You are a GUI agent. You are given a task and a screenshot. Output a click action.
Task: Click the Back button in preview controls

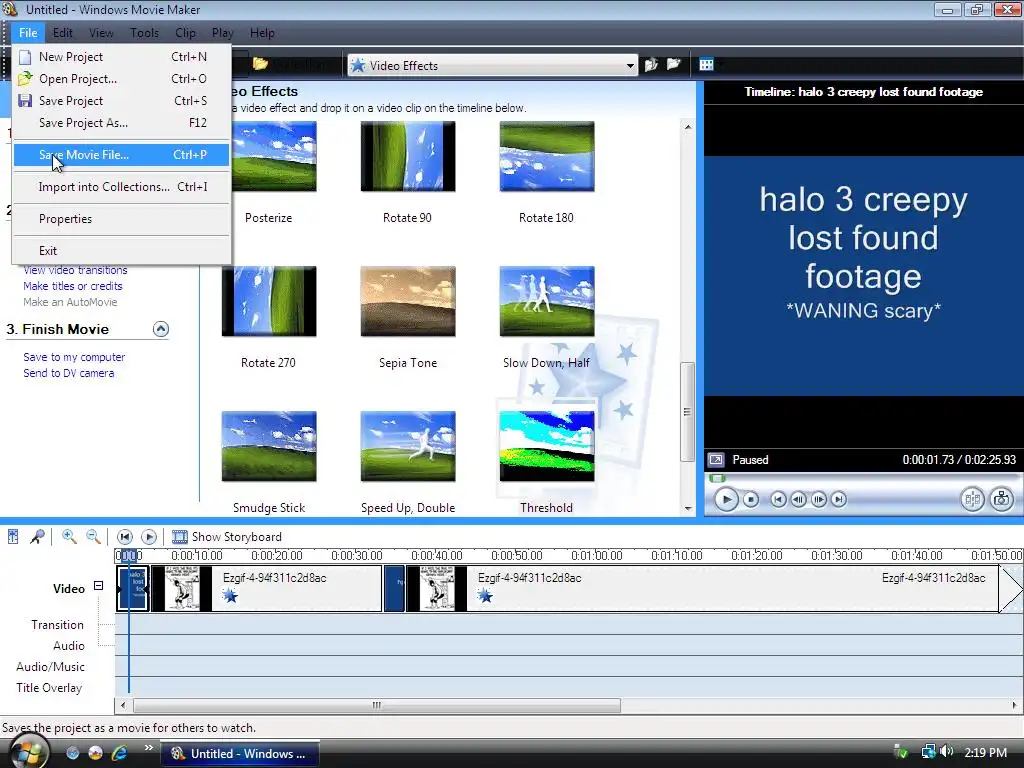(x=778, y=500)
